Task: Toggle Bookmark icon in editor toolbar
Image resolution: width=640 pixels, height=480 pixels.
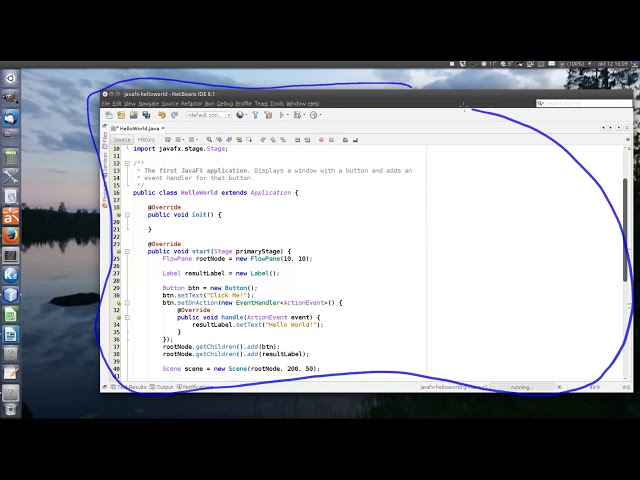Action: coord(283,140)
